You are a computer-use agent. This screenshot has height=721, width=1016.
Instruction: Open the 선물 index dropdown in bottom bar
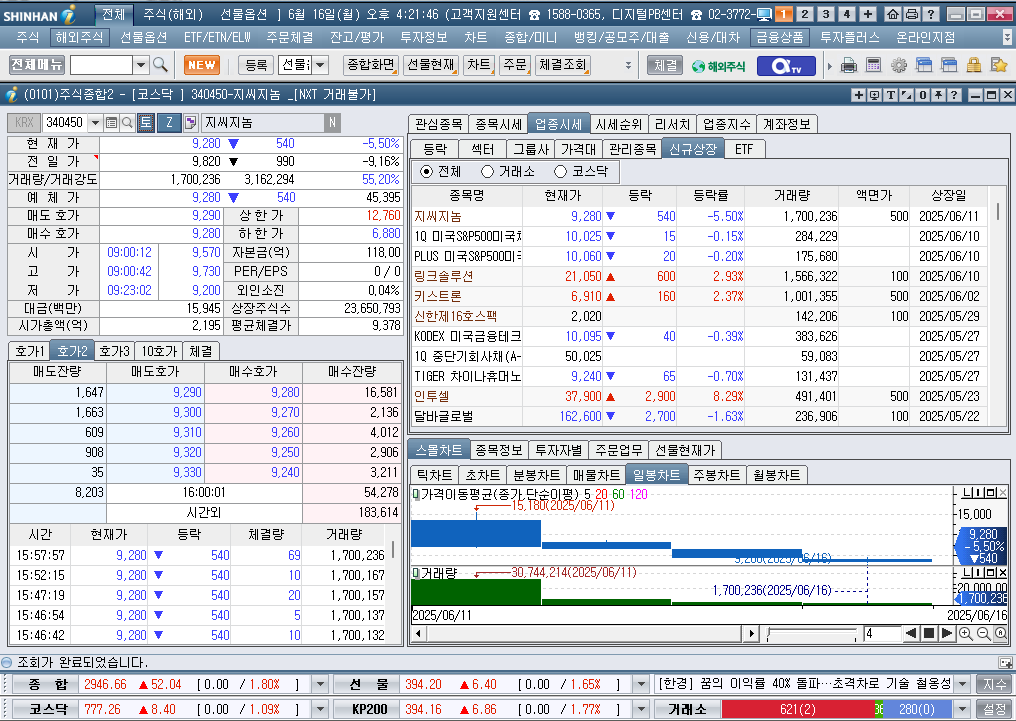(641, 684)
